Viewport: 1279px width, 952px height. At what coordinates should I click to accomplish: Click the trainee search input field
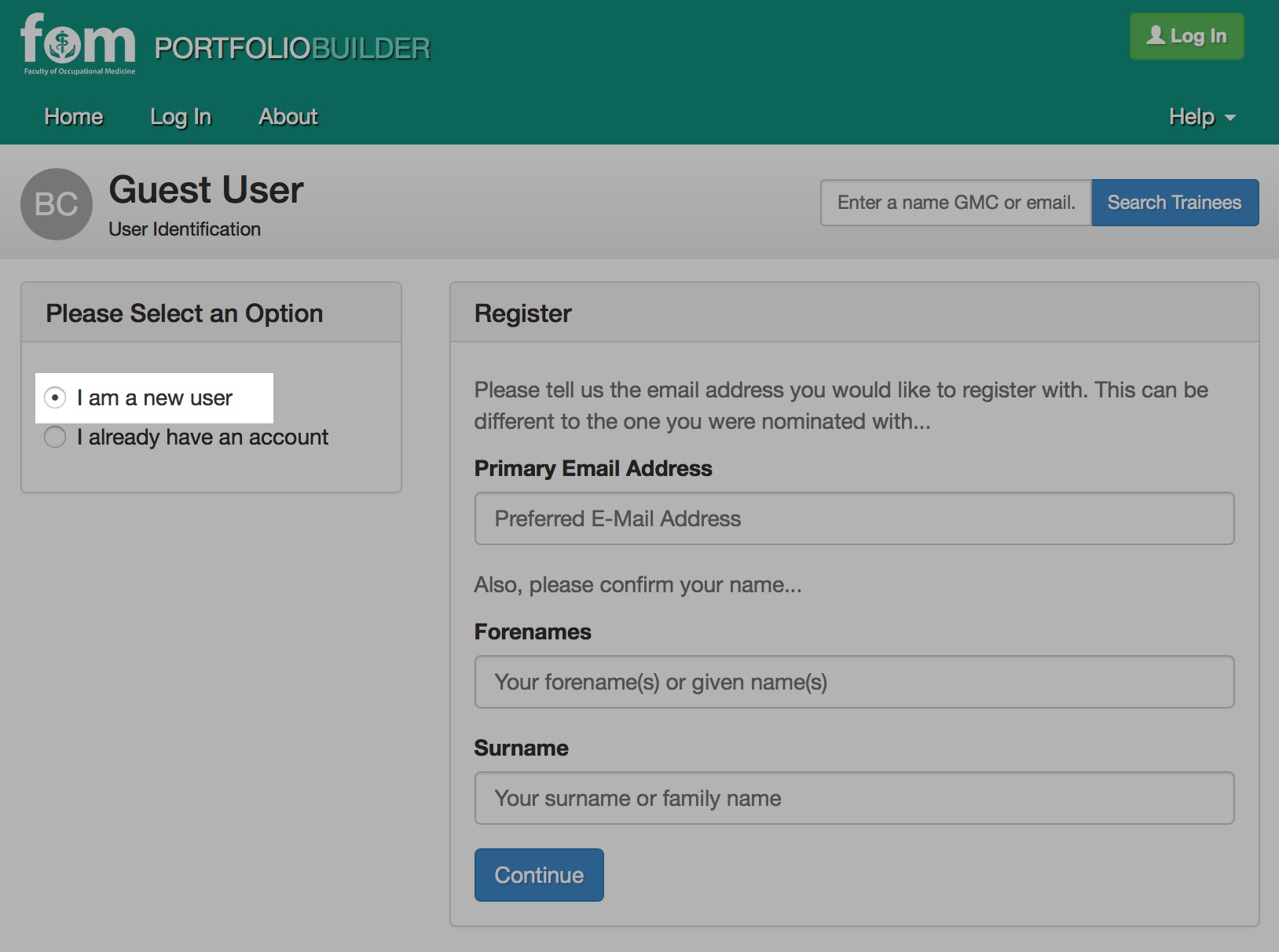(956, 203)
